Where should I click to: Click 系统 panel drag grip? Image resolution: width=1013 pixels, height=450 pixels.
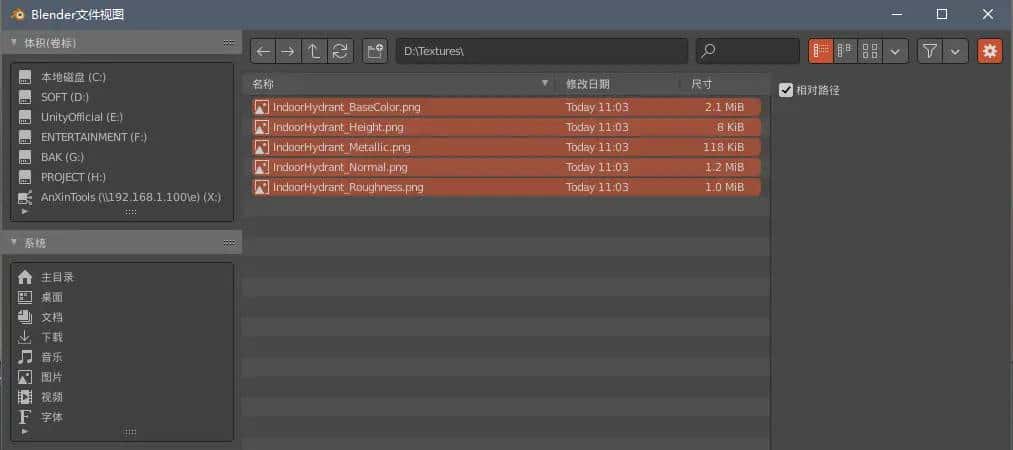[229, 243]
